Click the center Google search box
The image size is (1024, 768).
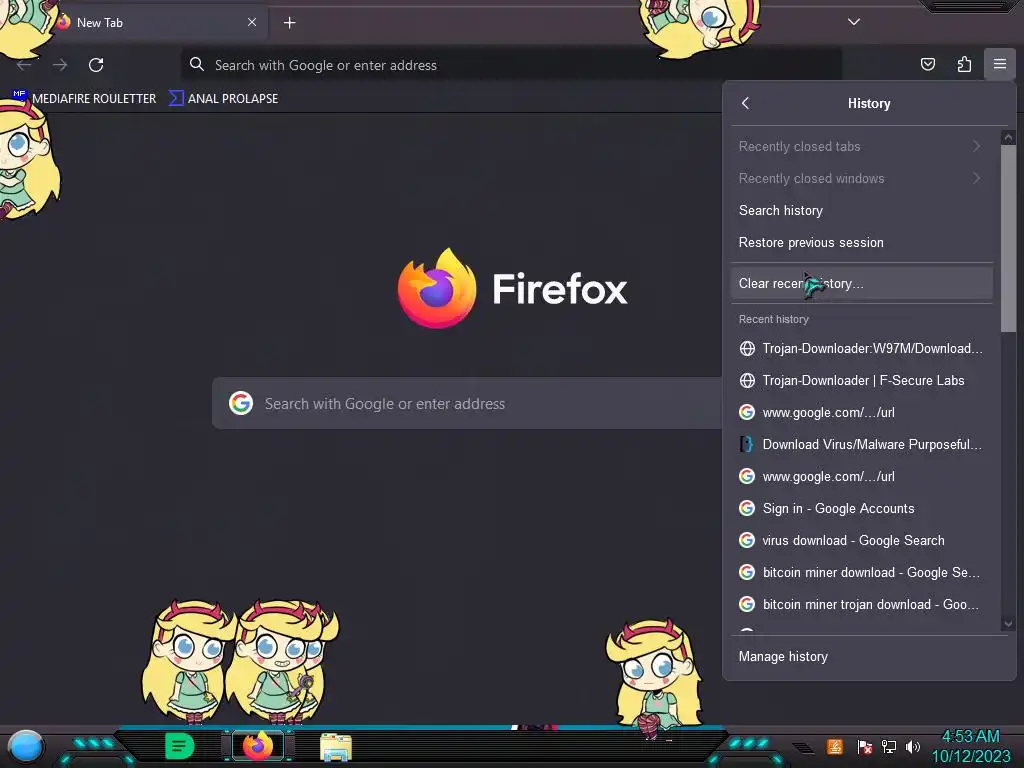click(x=467, y=404)
